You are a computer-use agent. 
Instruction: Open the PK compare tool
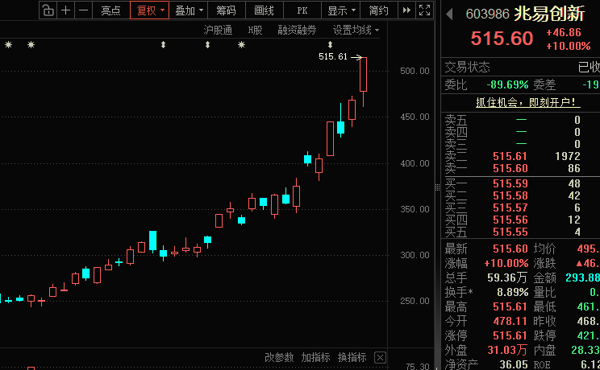[302, 10]
